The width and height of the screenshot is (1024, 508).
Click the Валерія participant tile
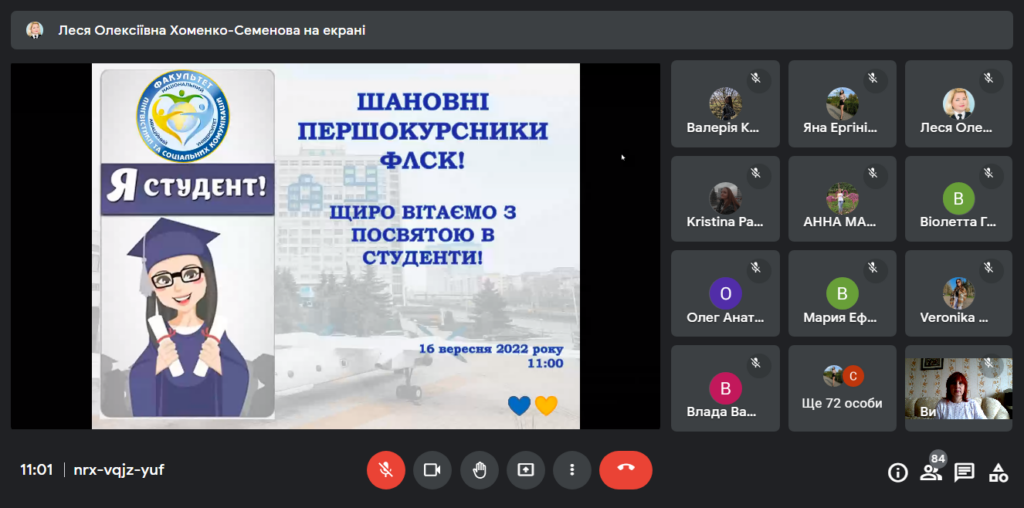725,103
